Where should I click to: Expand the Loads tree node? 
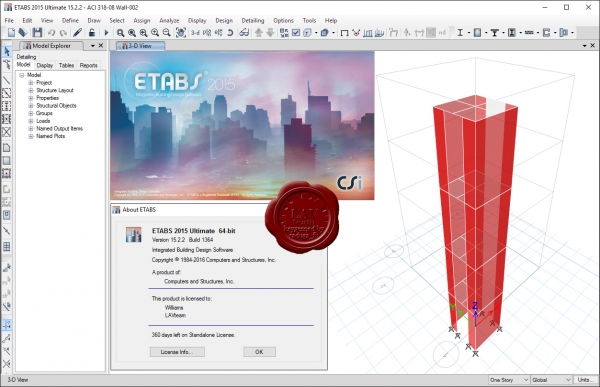pos(31,121)
